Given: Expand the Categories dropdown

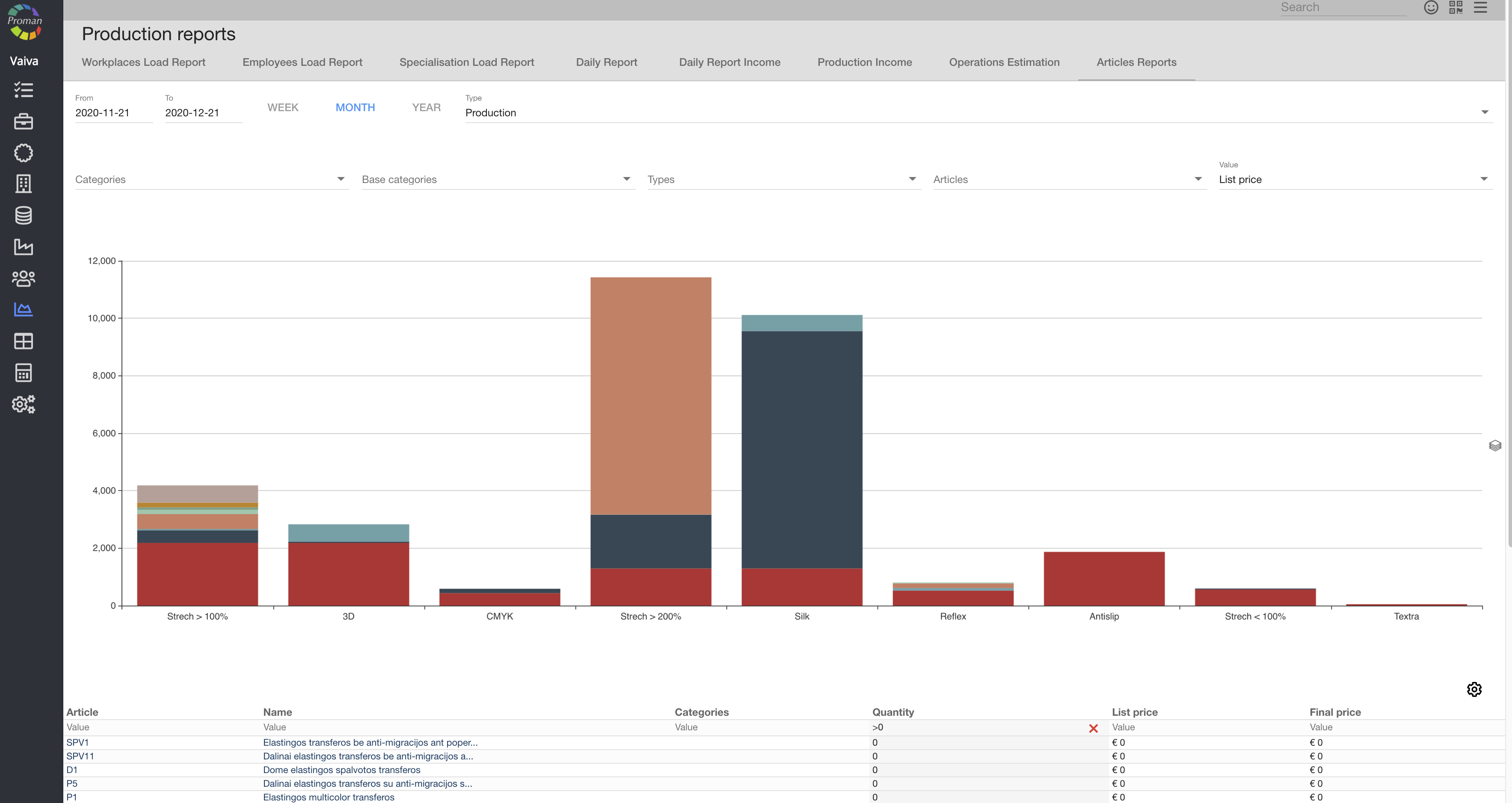Looking at the screenshot, I should [x=211, y=180].
